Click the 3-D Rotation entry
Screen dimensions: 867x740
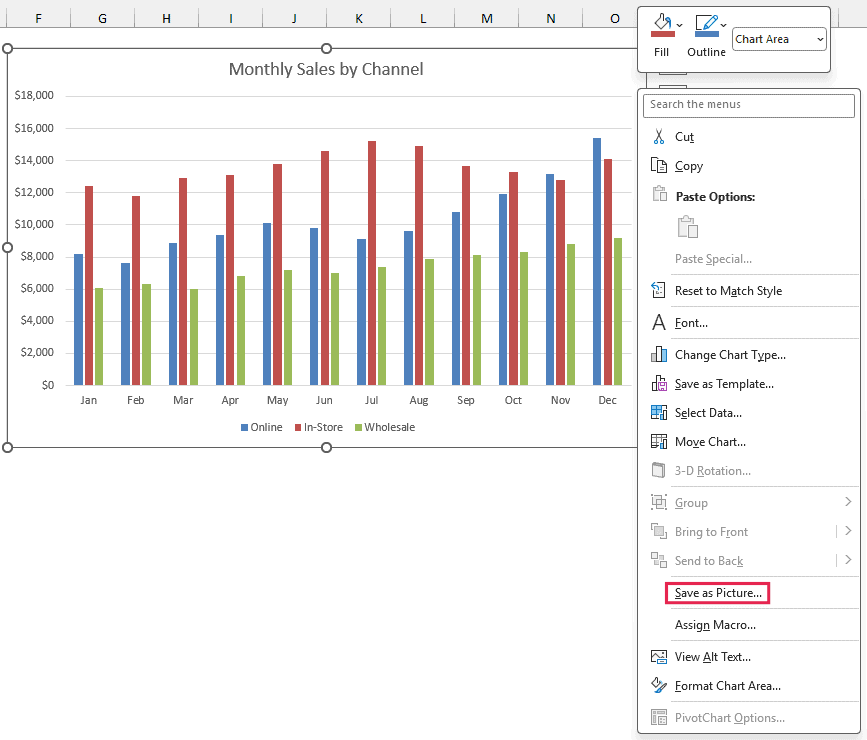pos(712,471)
